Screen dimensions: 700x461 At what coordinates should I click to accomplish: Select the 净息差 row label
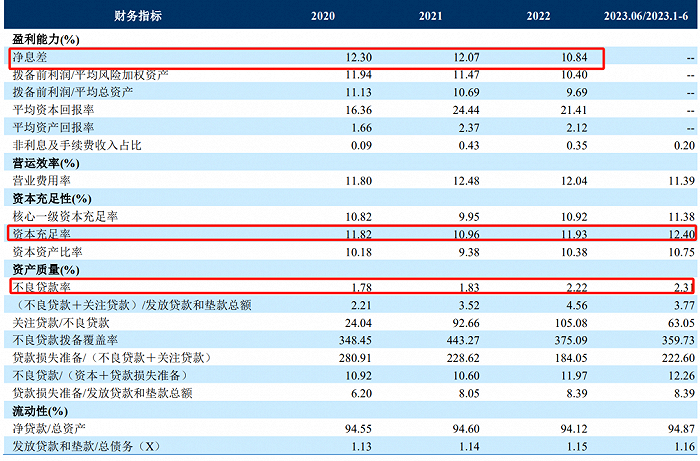pyautogui.click(x=29, y=57)
